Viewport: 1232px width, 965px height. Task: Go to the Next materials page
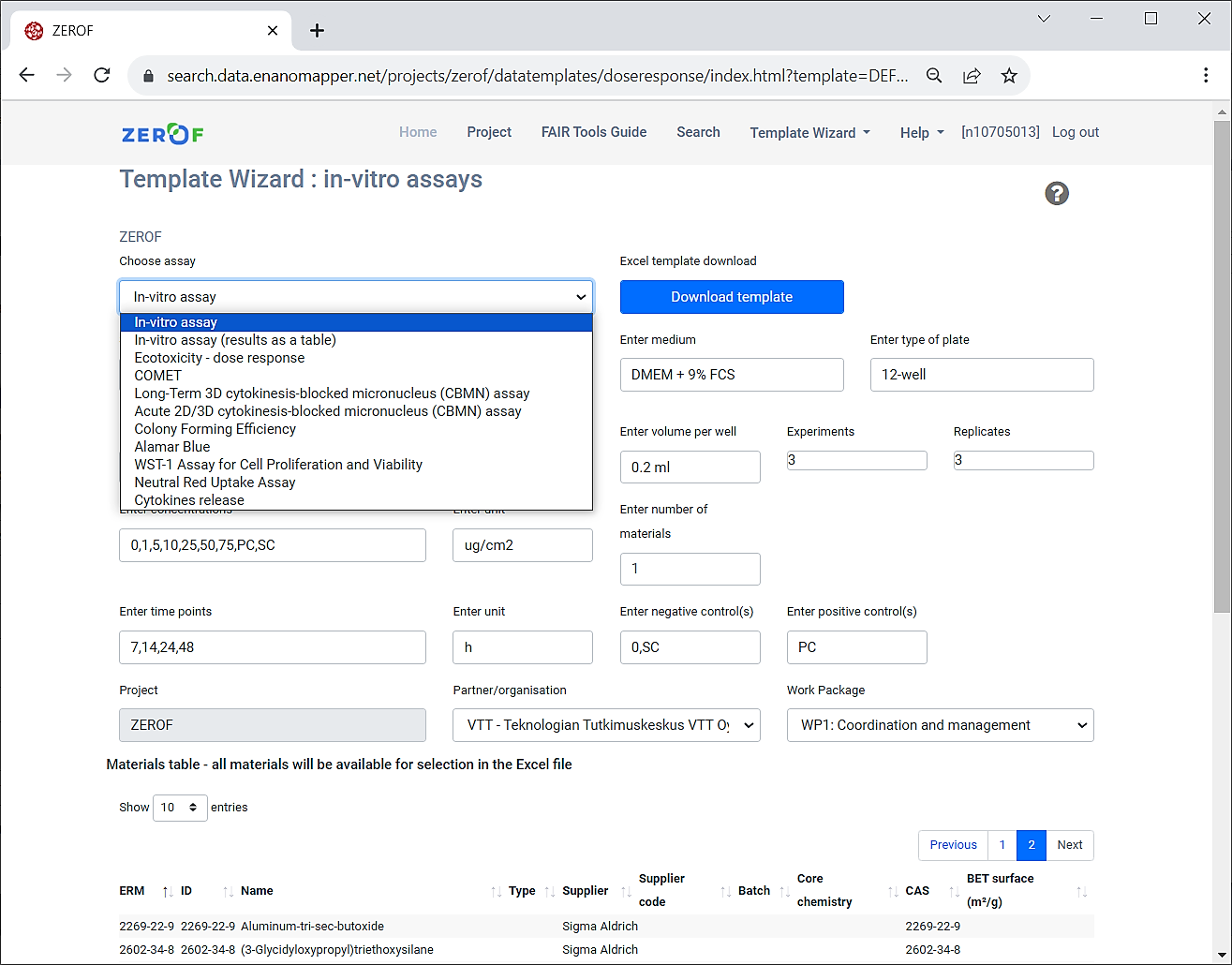click(x=1069, y=845)
